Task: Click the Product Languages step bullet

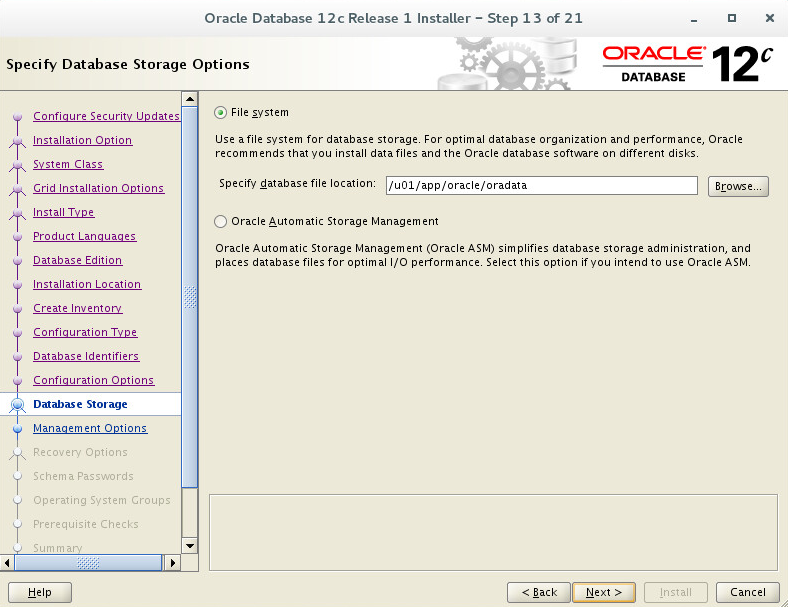Action: tap(18, 237)
